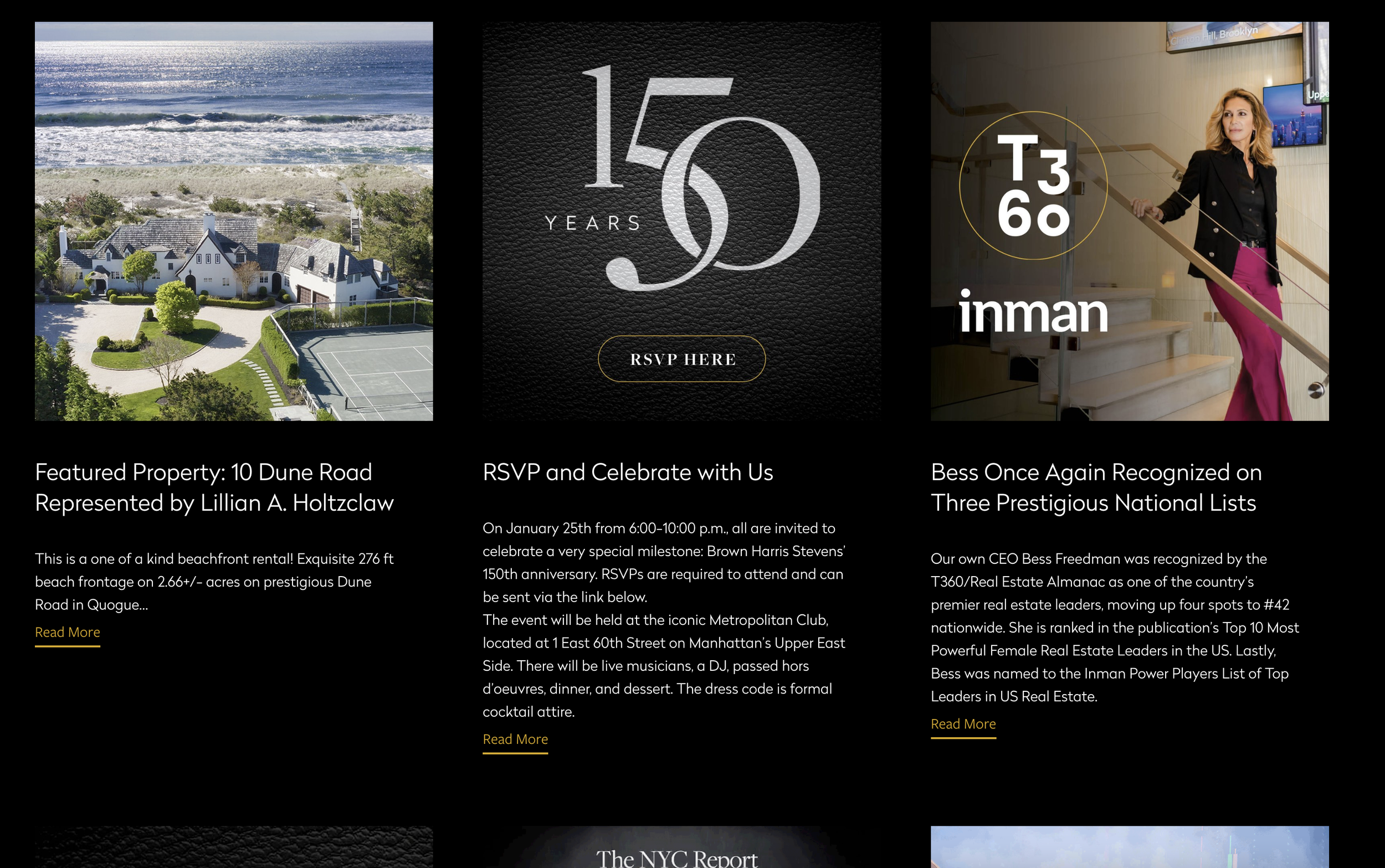Read More about the 150th anniversary event
Image resolution: width=1385 pixels, height=868 pixels.
tap(515, 739)
